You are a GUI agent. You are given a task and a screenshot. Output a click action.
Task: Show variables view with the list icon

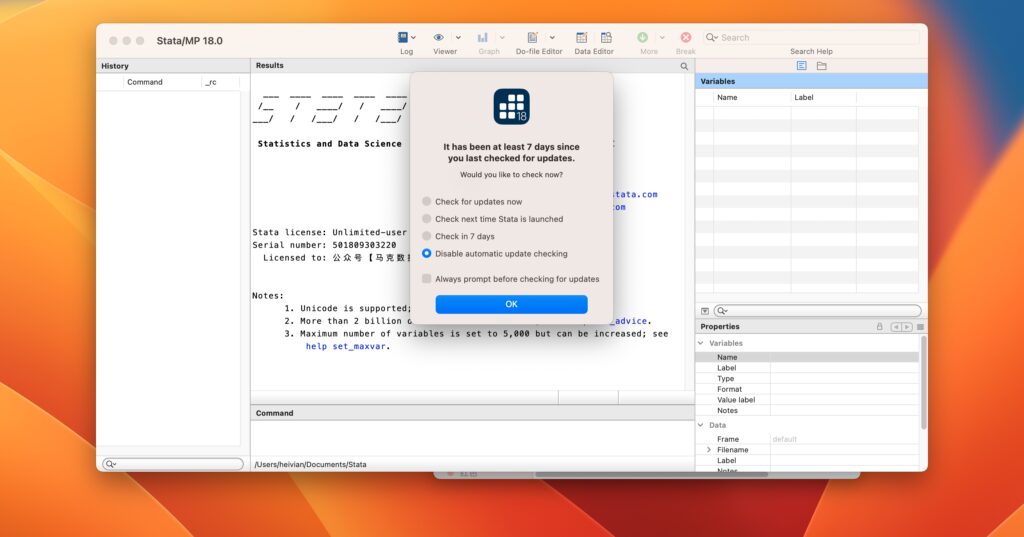(801, 65)
